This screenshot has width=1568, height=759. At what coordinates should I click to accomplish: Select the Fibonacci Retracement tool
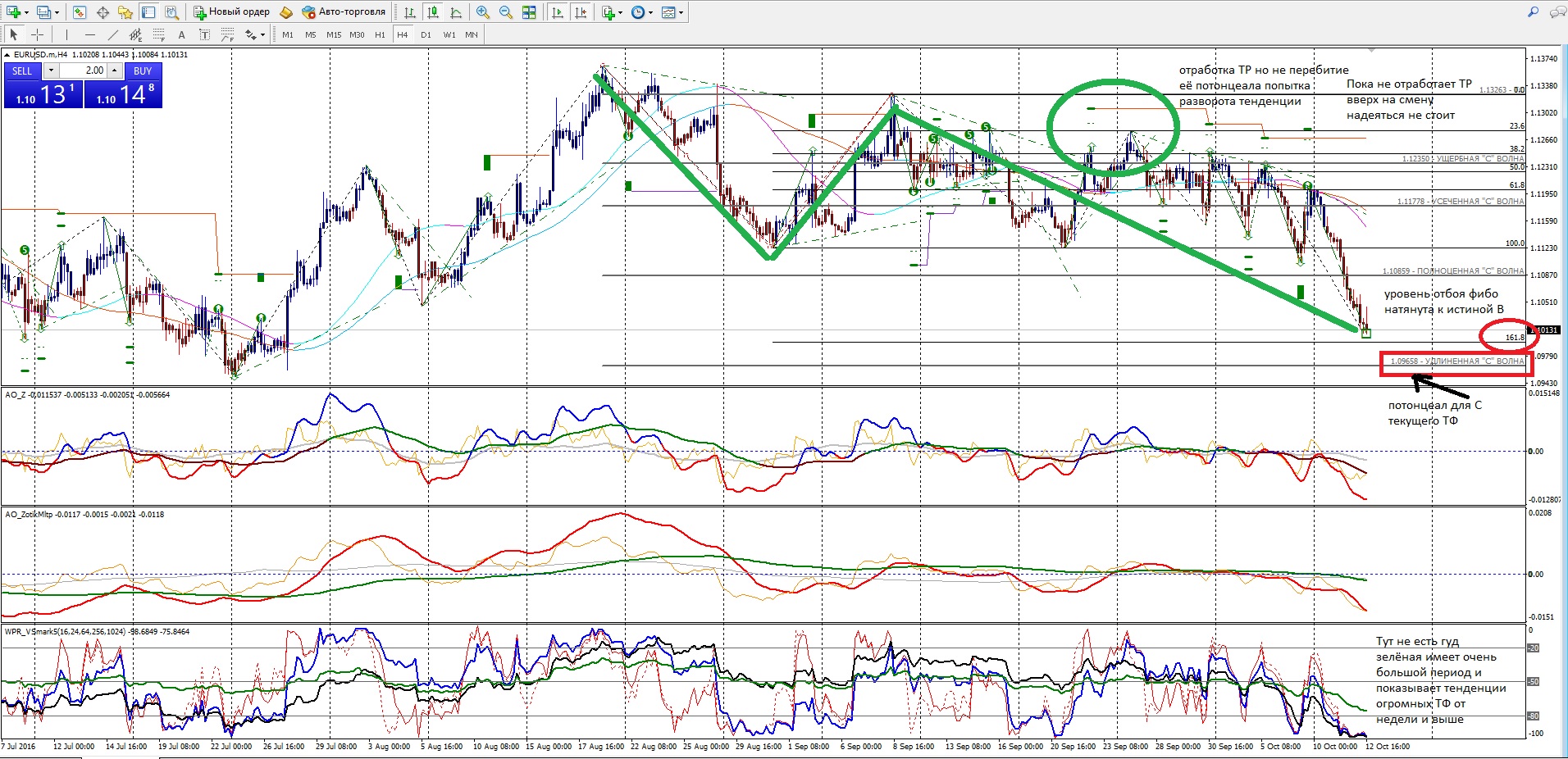point(158,34)
